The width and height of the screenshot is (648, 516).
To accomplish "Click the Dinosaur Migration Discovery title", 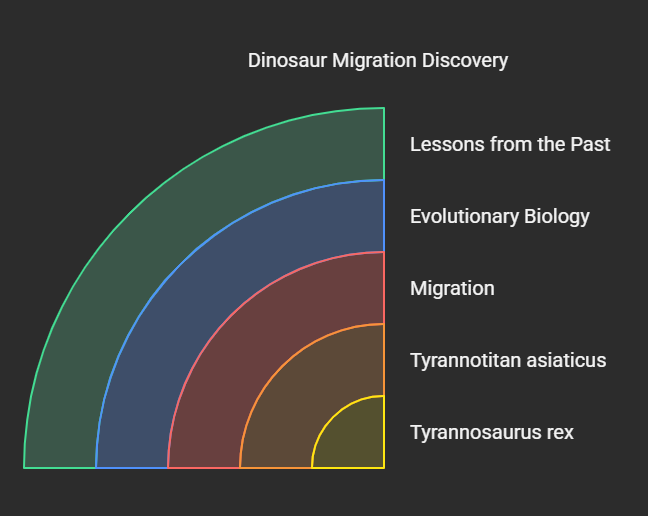I will [378, 61].
